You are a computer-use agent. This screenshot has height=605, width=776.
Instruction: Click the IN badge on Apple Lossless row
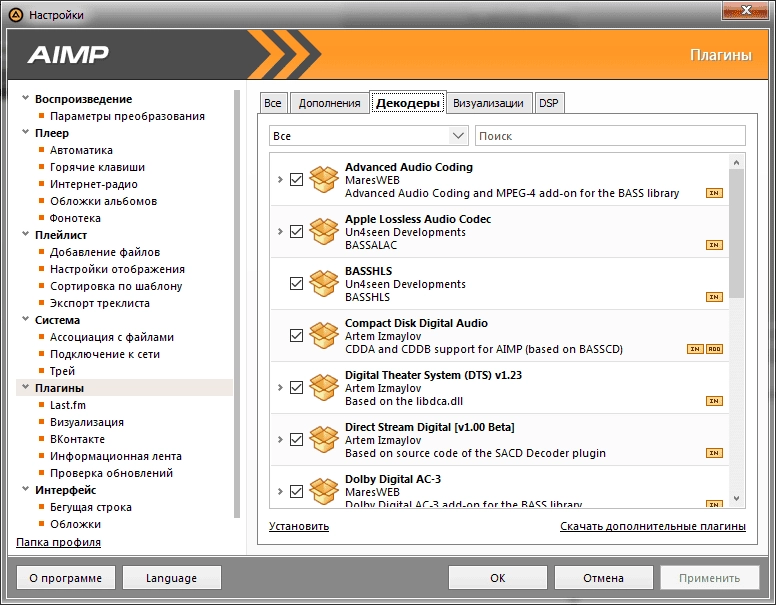[x=714, y=245]
